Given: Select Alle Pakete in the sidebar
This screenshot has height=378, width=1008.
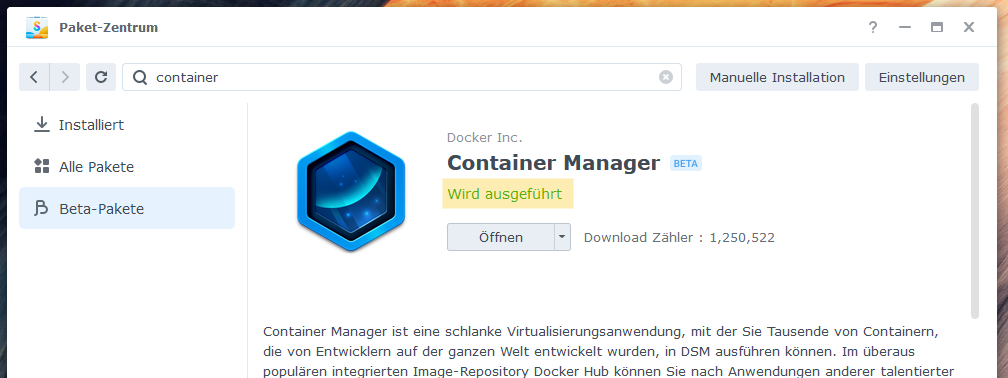Looking at the screenshot, I should [127, 166].
